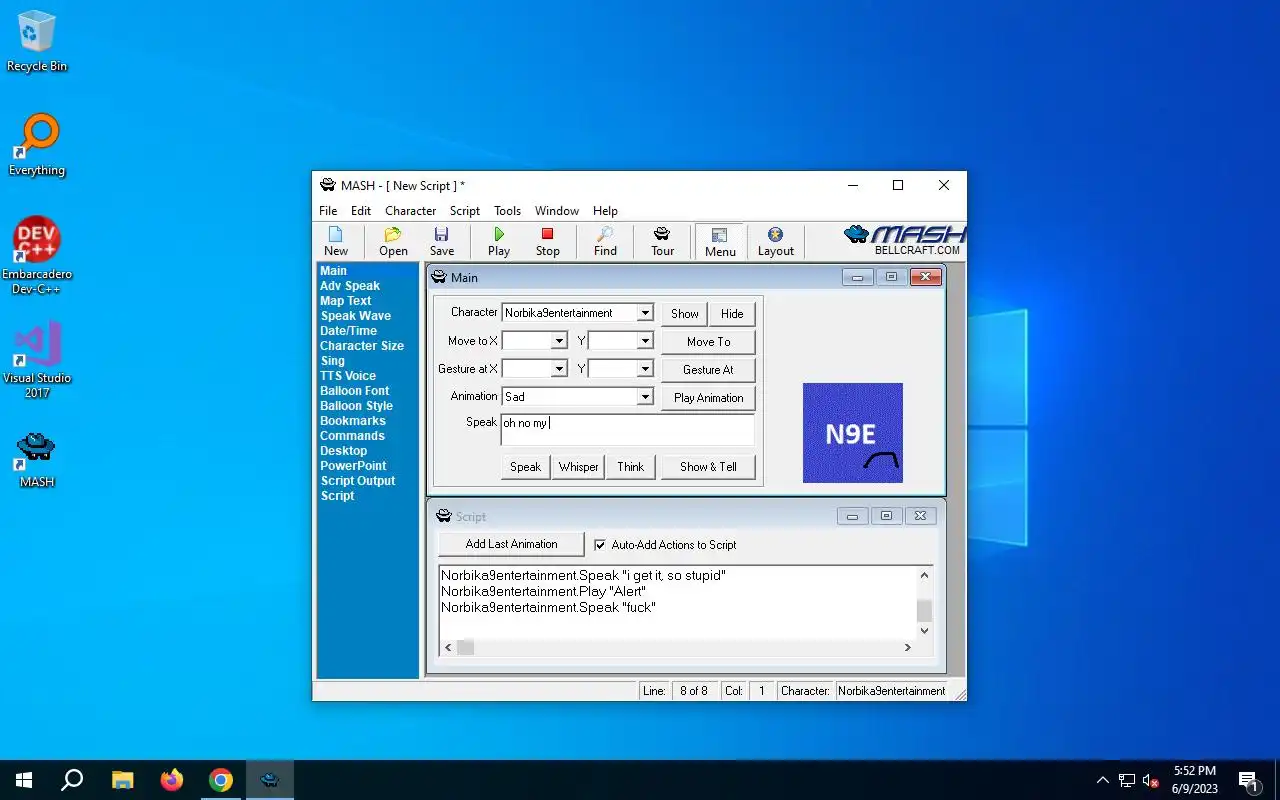This screenshot has height=800, width=1280.
Task: Stop playback with the red Stop icon
Action: (x=547, y=241)
